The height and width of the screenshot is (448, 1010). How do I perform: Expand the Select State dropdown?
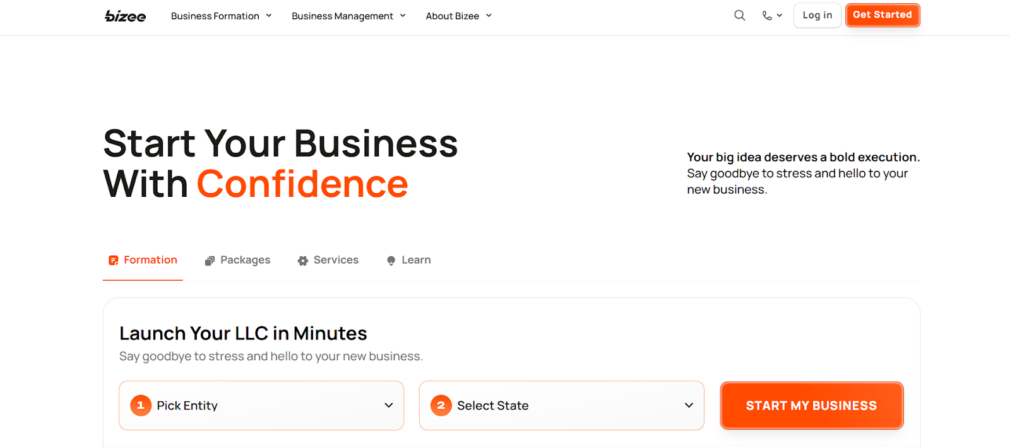coord(562,405)
